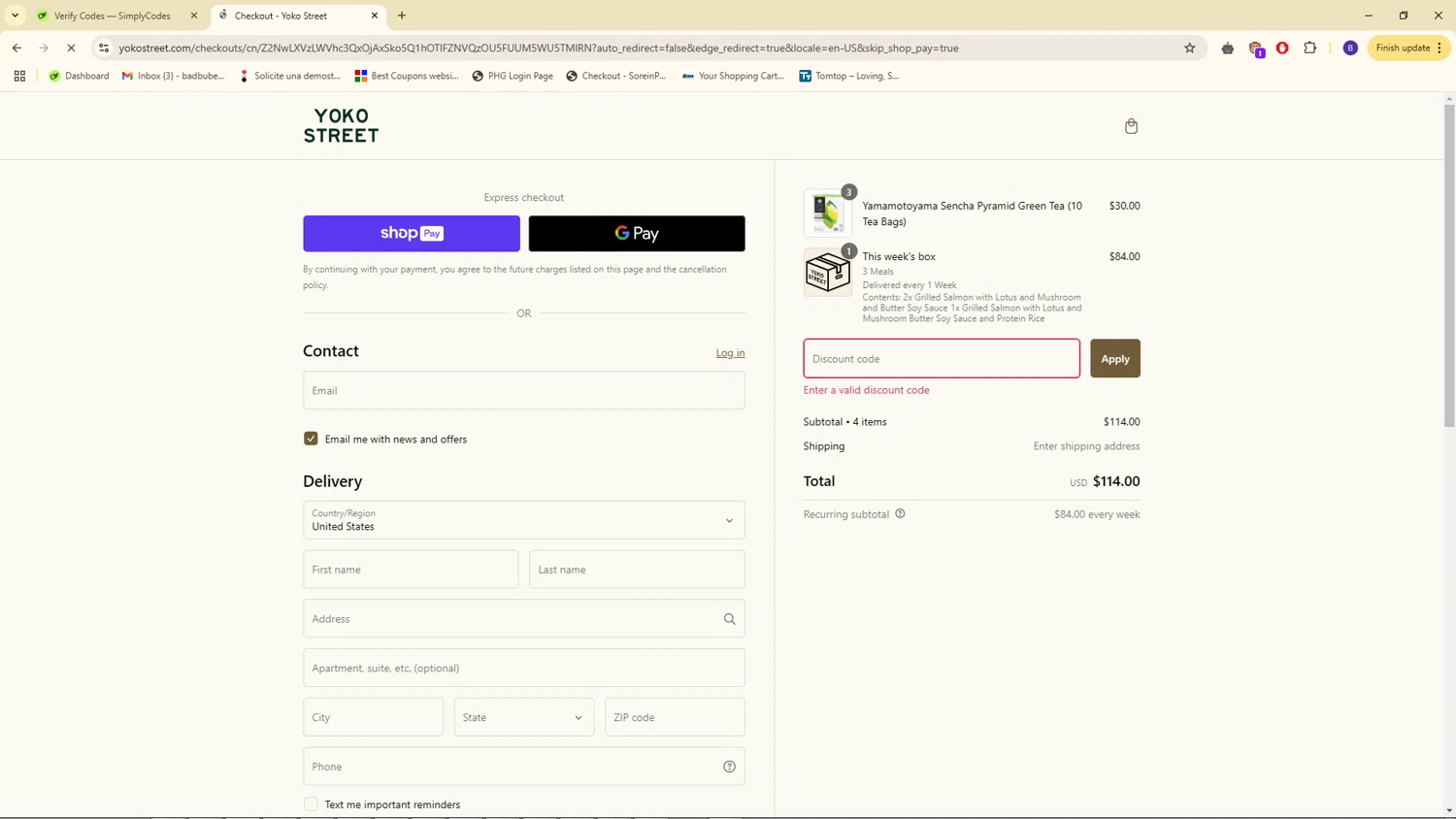Screen dimensions: 1456x819
Task: Focus the Discount code field
Action: 942,358
